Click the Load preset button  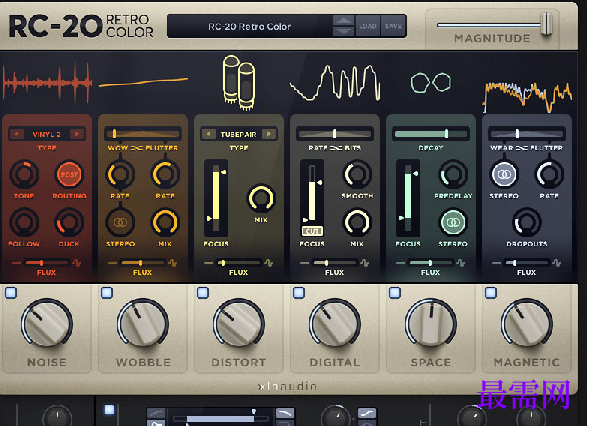tap(368, 26)
